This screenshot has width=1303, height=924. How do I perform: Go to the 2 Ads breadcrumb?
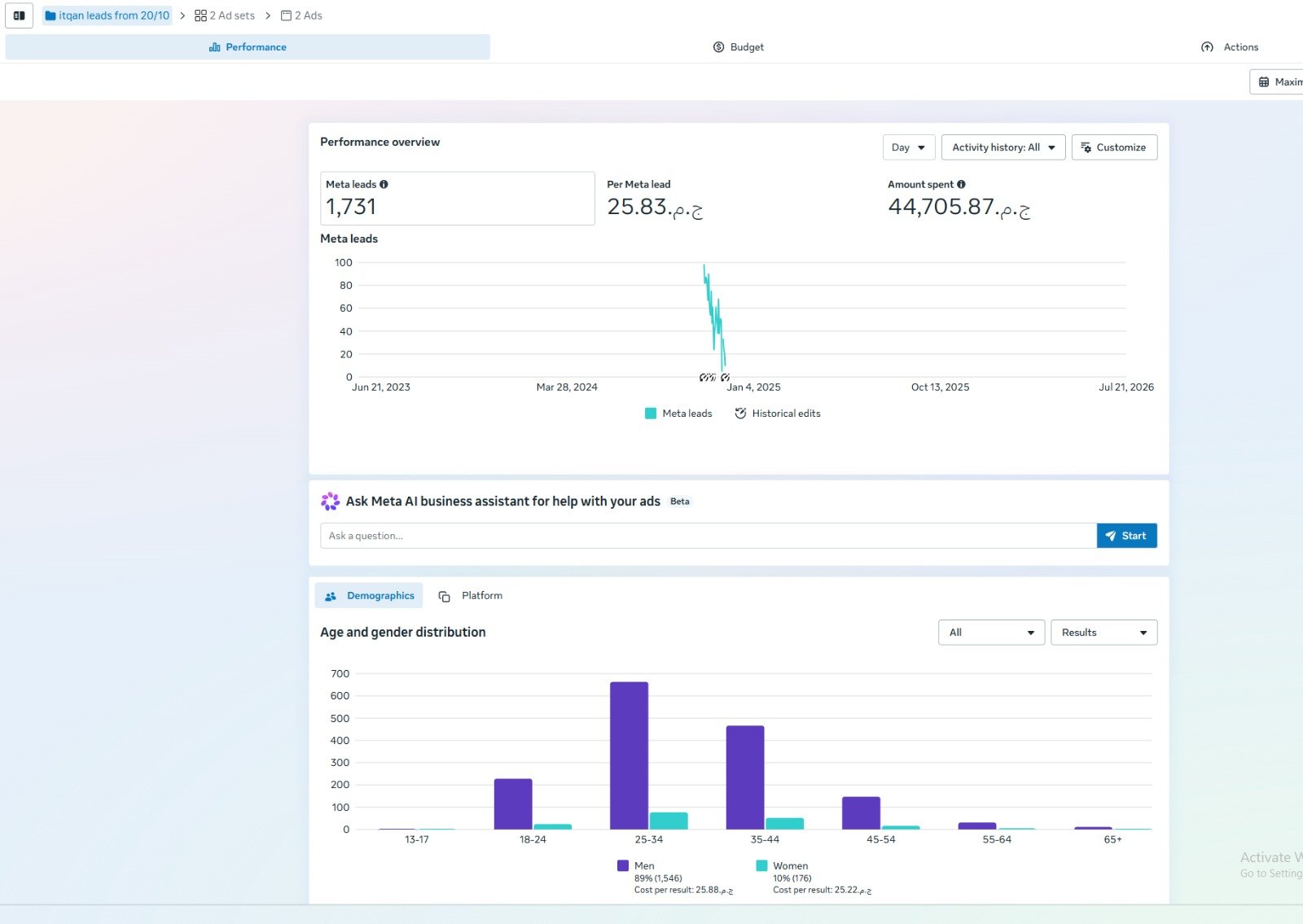(x=301, y=15)
